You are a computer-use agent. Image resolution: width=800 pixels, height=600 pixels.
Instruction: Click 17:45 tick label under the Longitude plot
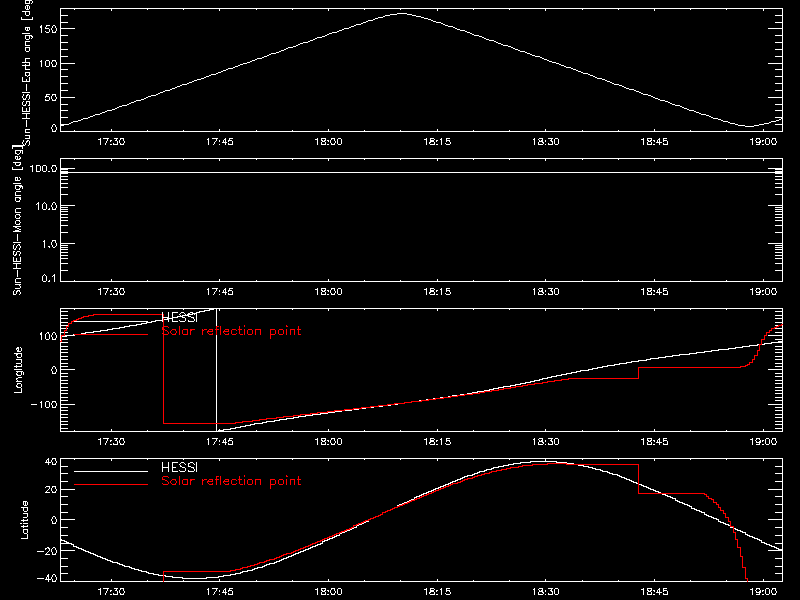pos(219,441)
